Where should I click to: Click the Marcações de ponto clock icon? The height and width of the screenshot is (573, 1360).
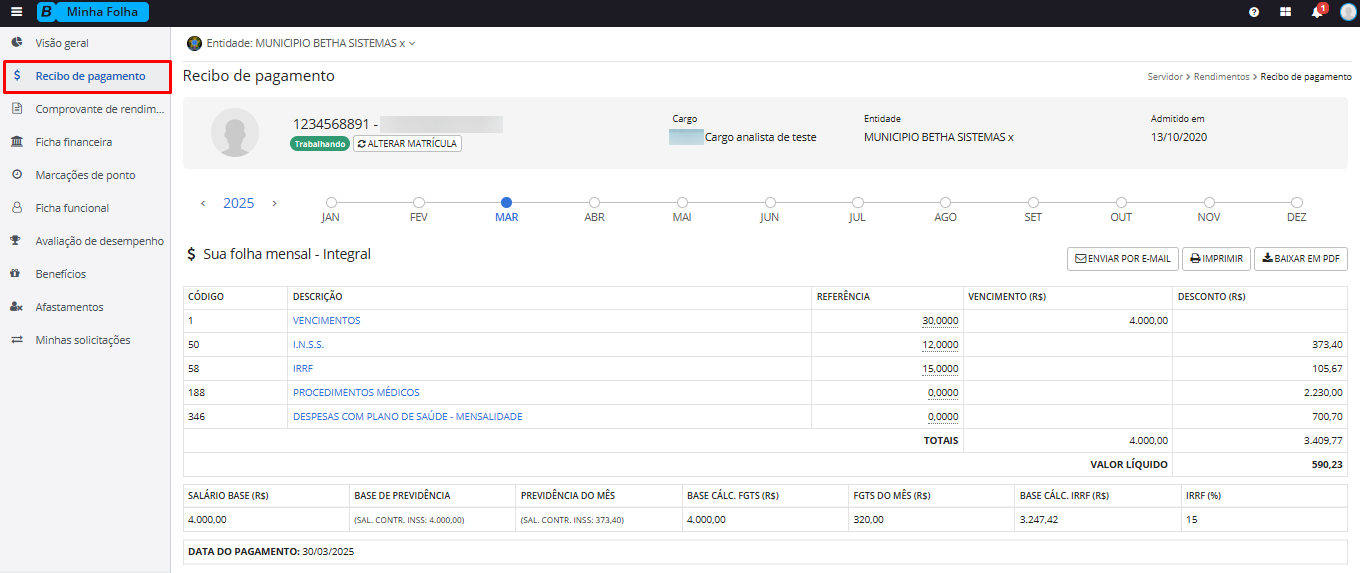click(17, 175)
